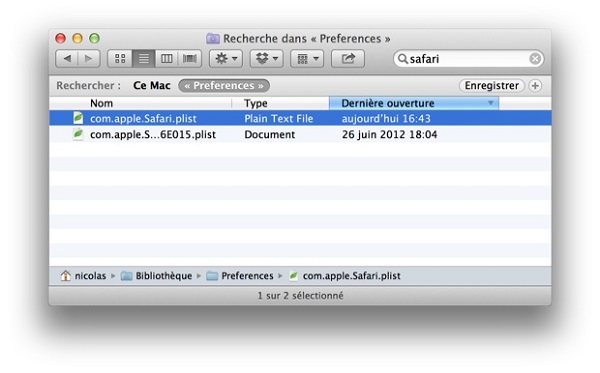Click nicolas in the path bar
The width and height of the screenshot is (600, 373).
(90, 276)
